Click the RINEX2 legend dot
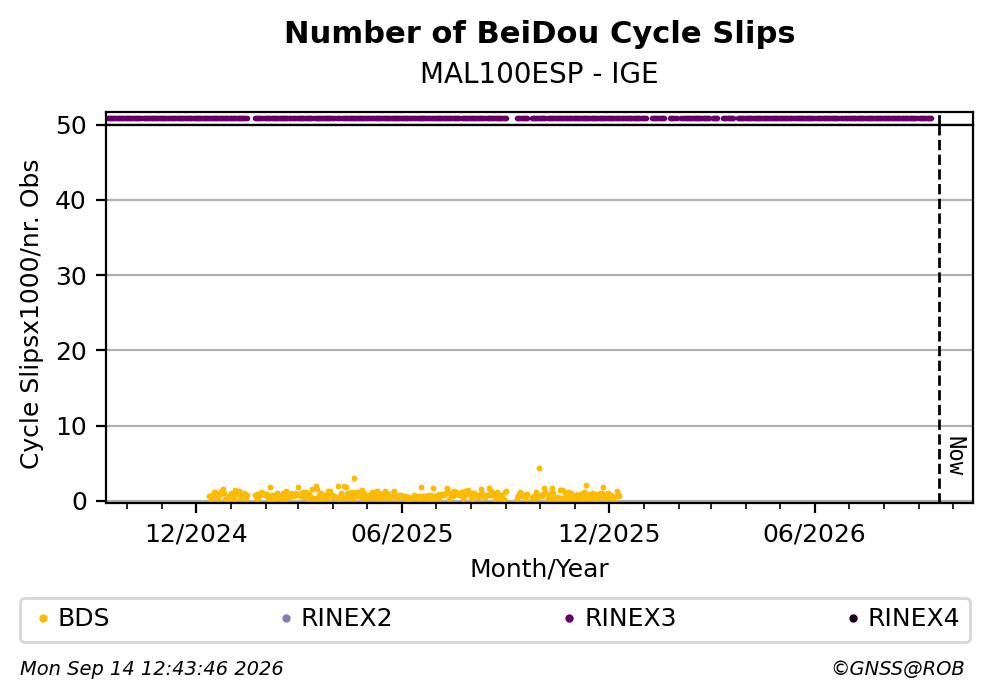Image resolution: width=992 pixels, height=699 pixels. tap(286, 619)
